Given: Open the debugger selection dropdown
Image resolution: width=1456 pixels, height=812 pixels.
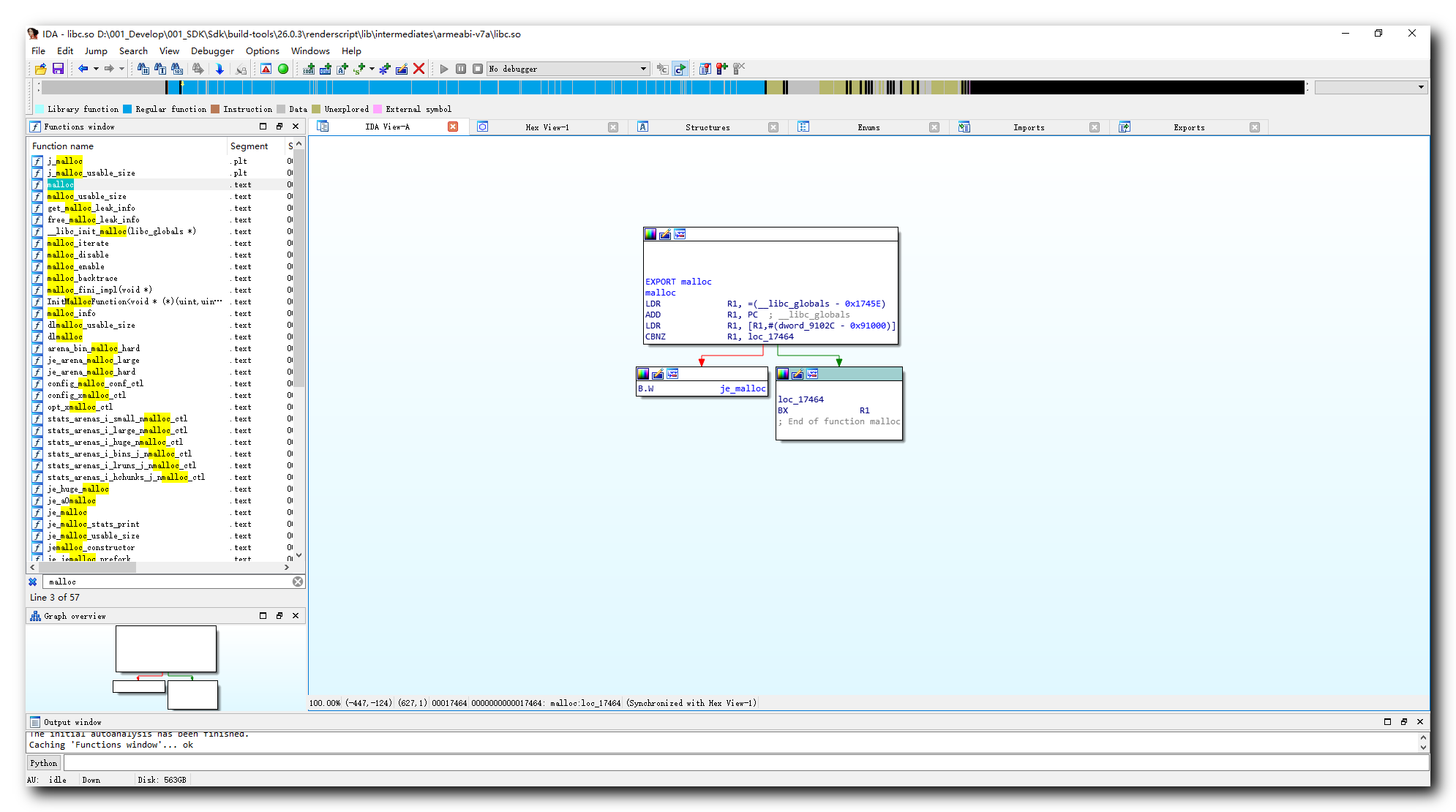Looking at the screenshot, I should pos(643,69).
